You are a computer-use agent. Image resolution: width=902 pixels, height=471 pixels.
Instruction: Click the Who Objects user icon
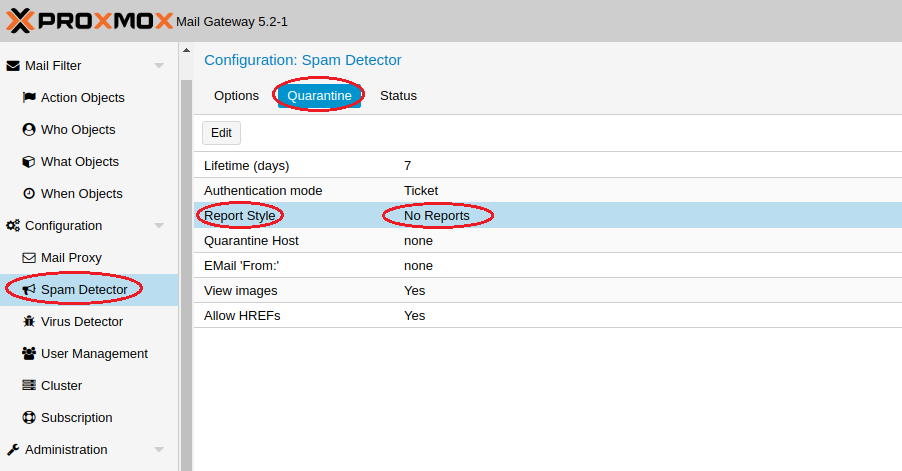pos(29,129)
